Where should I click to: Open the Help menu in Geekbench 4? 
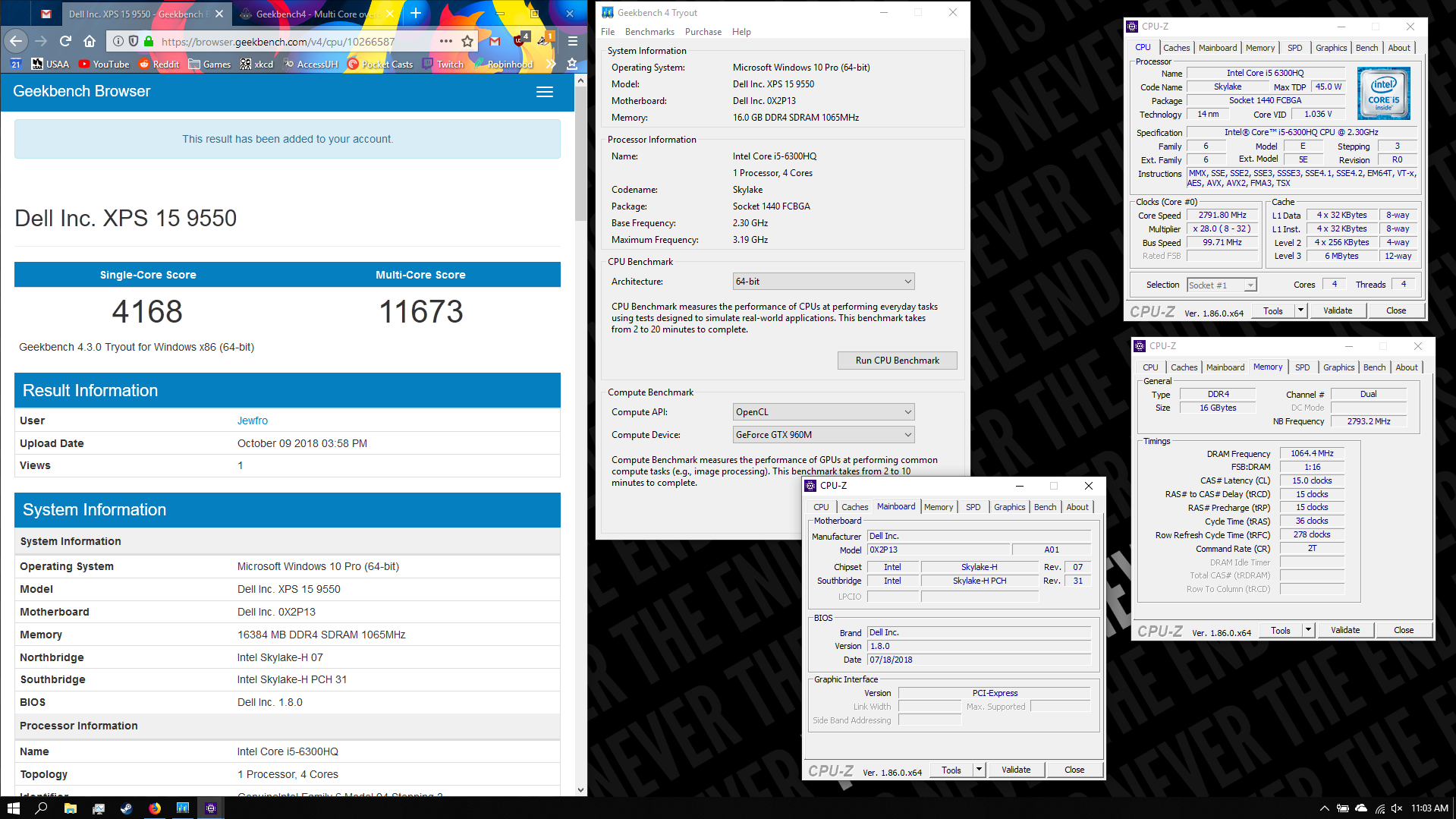coord(741,32)
